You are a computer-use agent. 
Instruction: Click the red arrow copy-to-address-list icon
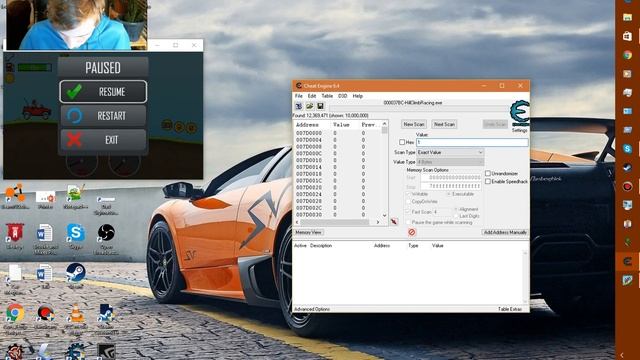coord(394,222)
